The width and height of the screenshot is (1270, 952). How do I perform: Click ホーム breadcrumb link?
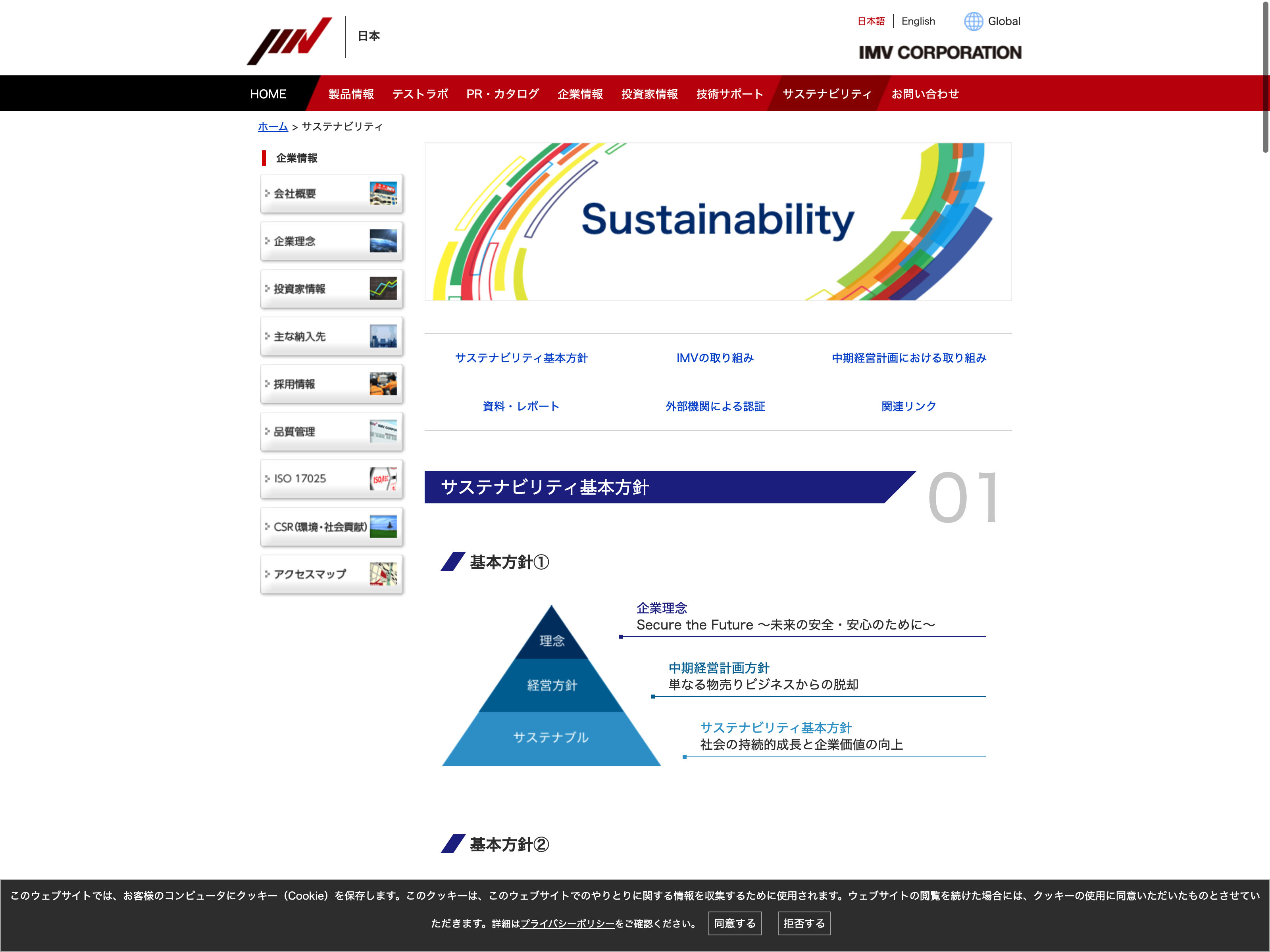[x=273, y=127]
